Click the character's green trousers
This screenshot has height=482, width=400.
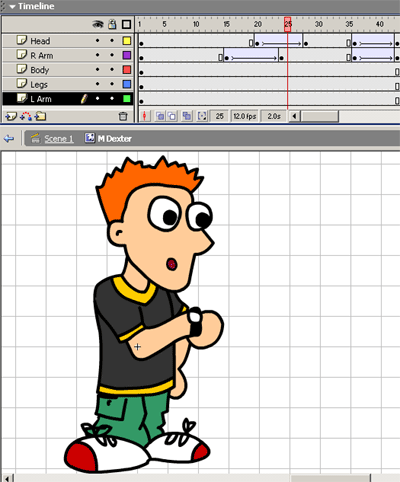(x=133, y=417)
